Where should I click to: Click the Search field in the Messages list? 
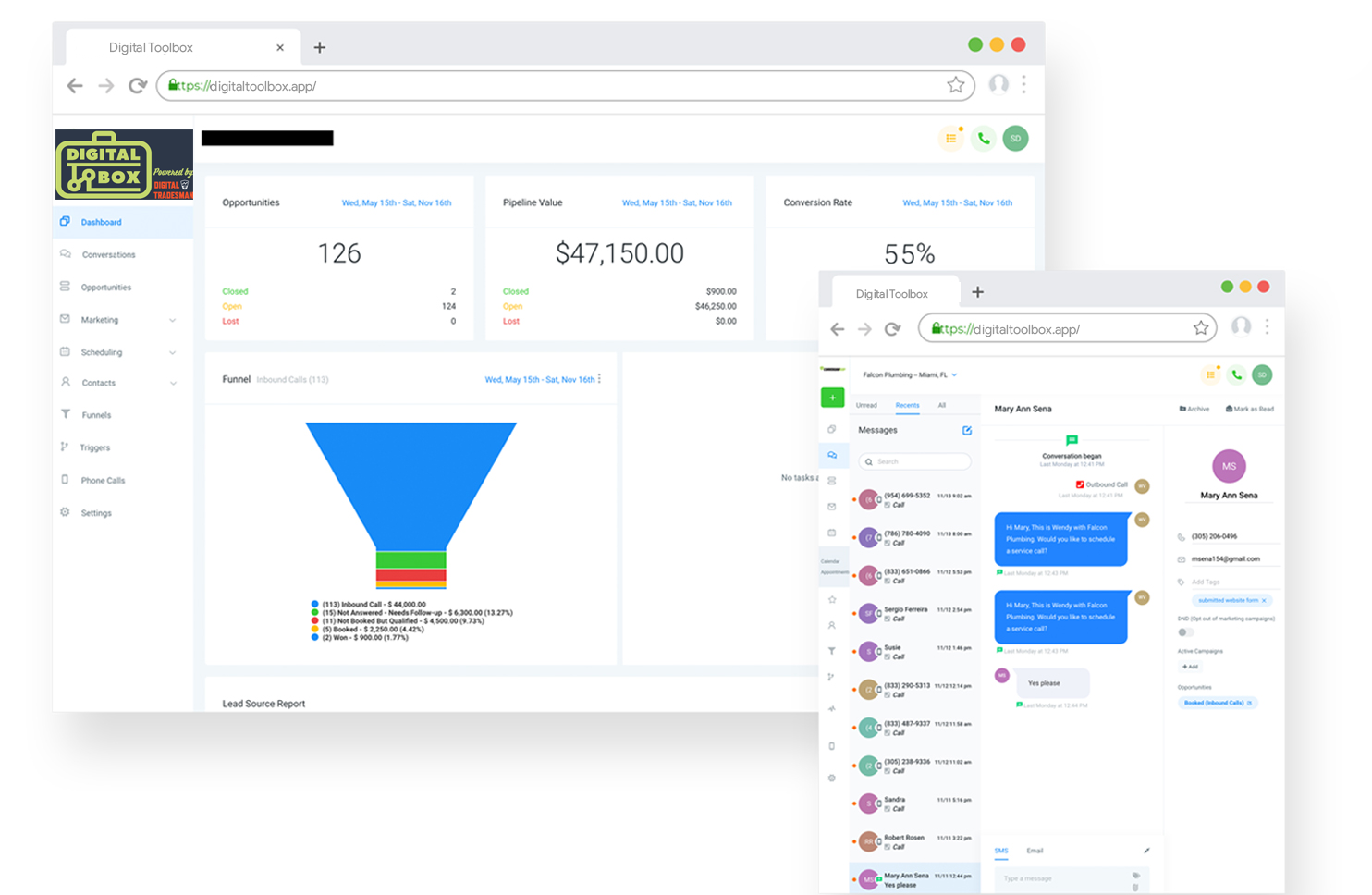[915, 461]
